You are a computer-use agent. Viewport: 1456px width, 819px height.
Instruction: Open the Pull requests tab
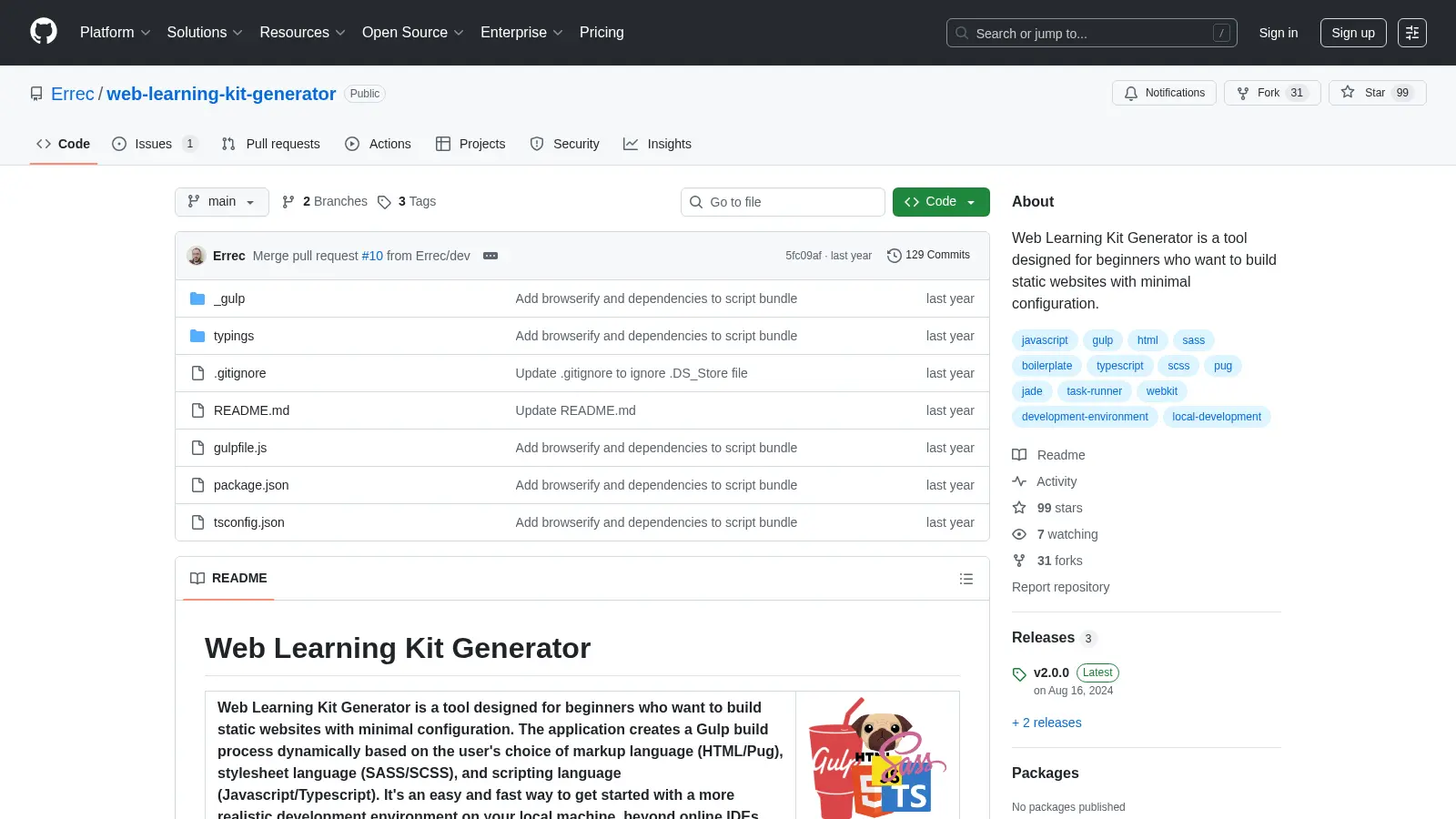271,144
